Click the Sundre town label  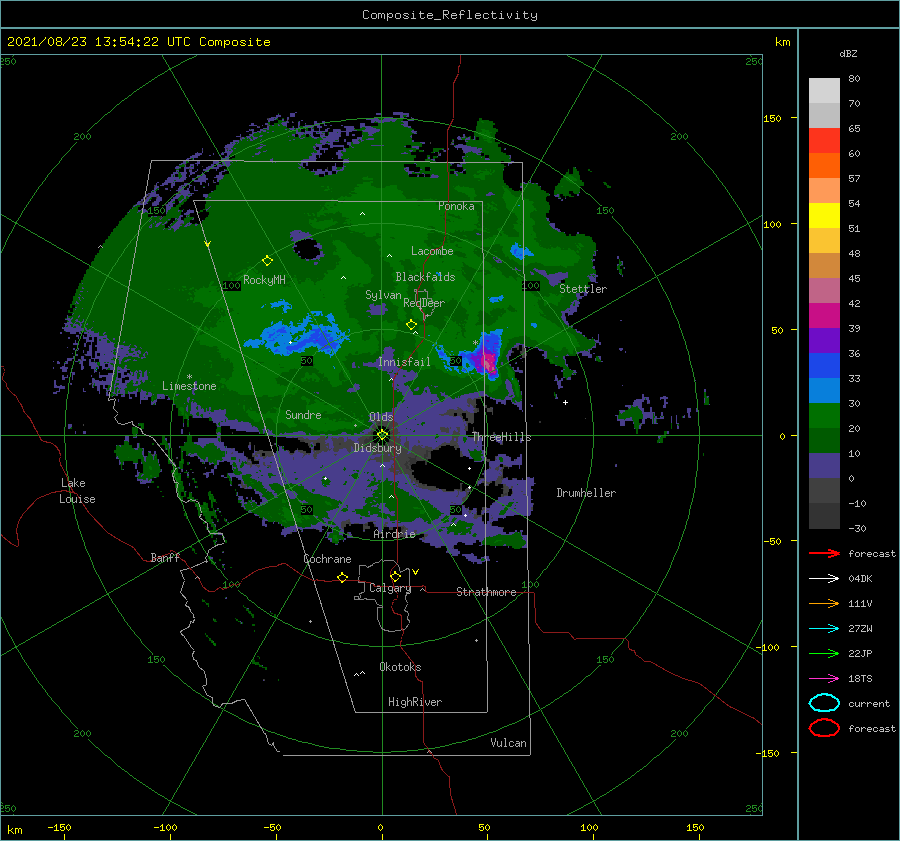(303, 414)
